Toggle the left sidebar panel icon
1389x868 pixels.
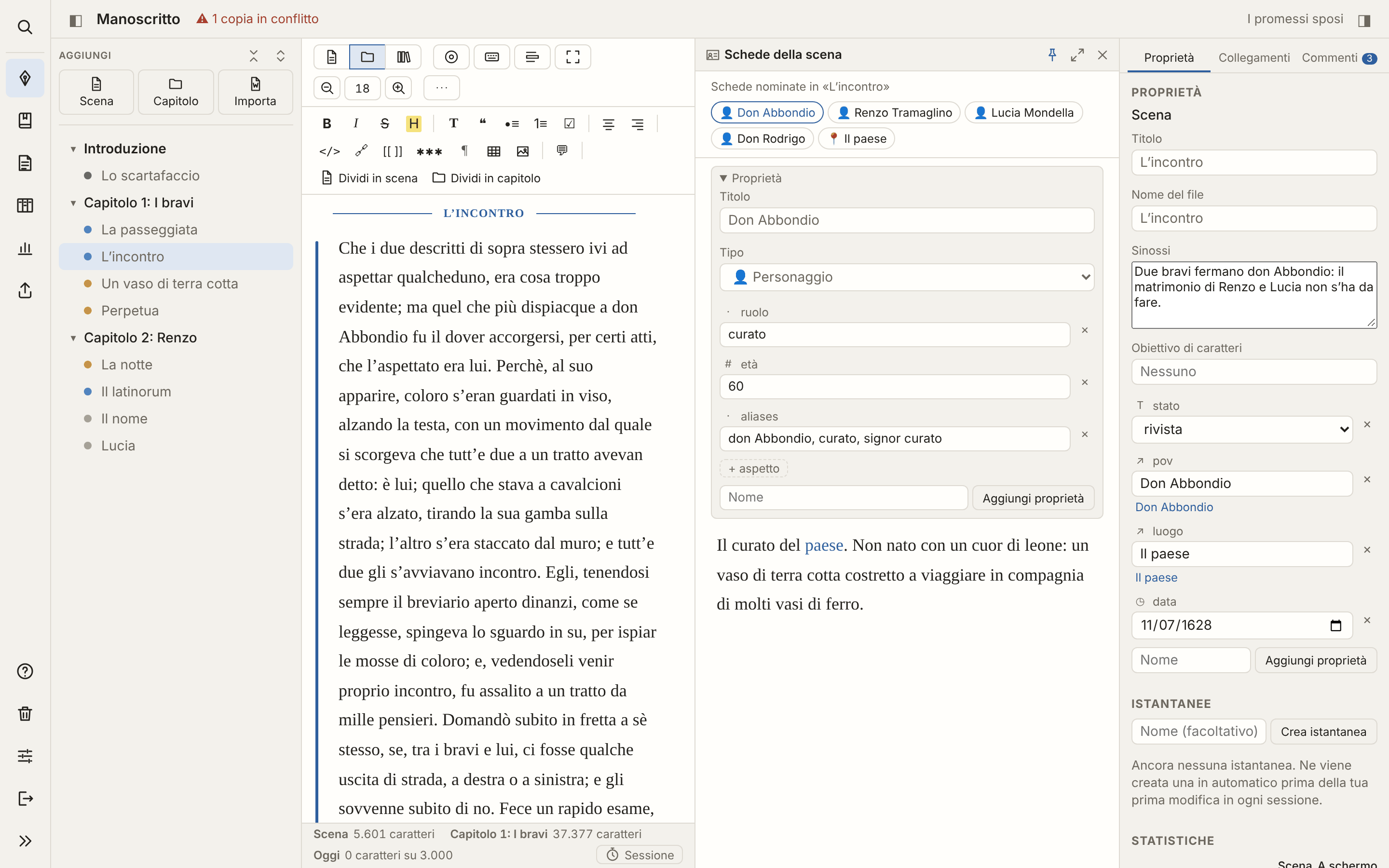(x=76, y=20)
